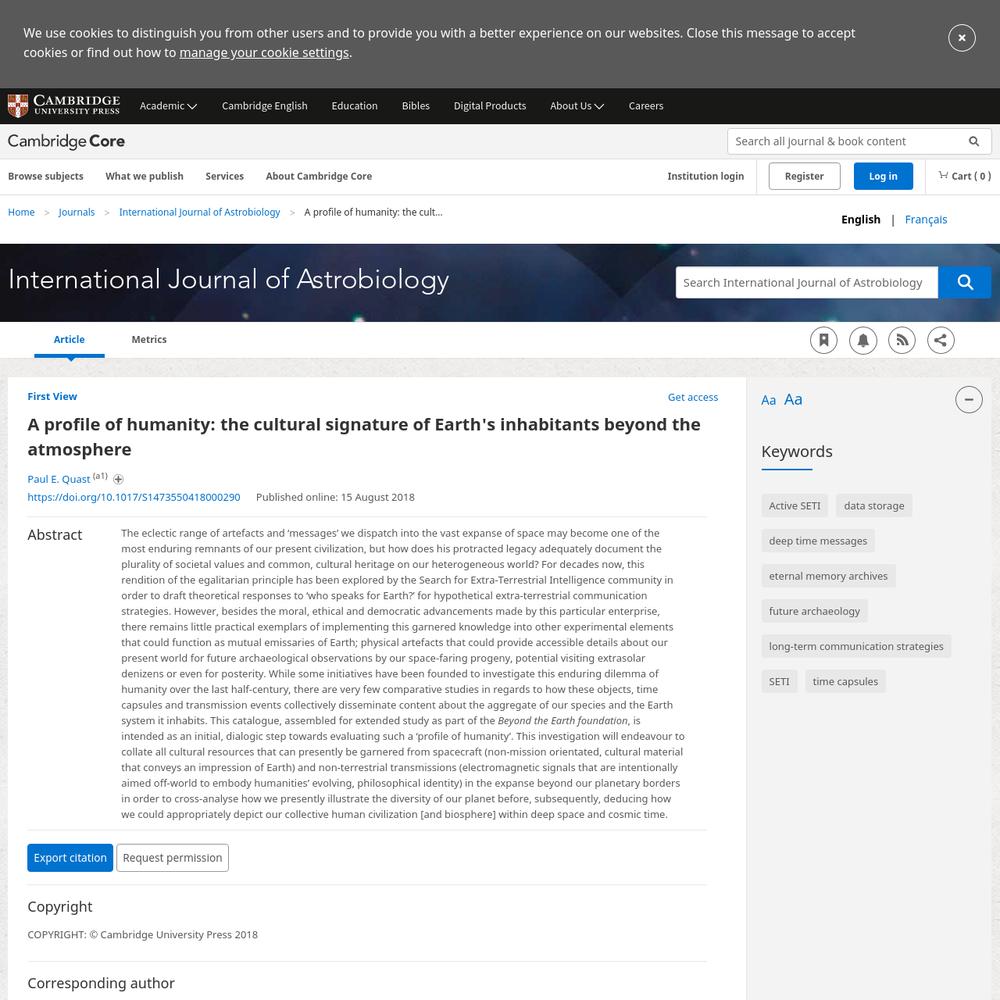Open Browse subjects menu
Viewport: 1000px width, 1000px height.
(x=46, y=176)
